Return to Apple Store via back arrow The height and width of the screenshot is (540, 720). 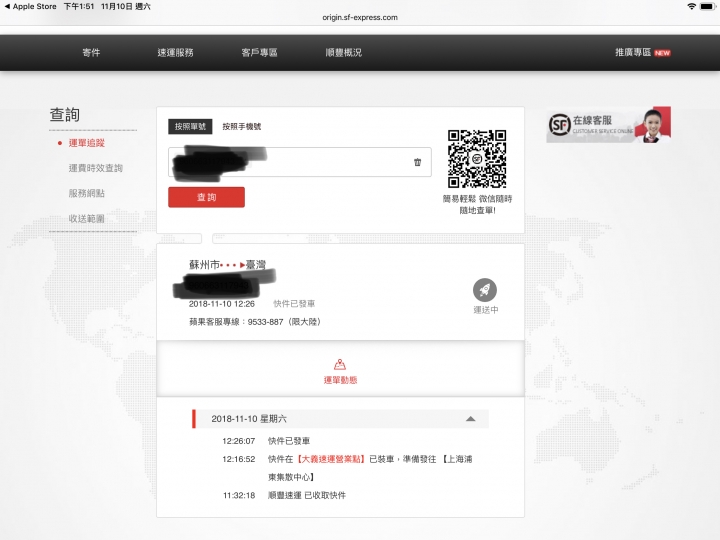tap(30, 6)
